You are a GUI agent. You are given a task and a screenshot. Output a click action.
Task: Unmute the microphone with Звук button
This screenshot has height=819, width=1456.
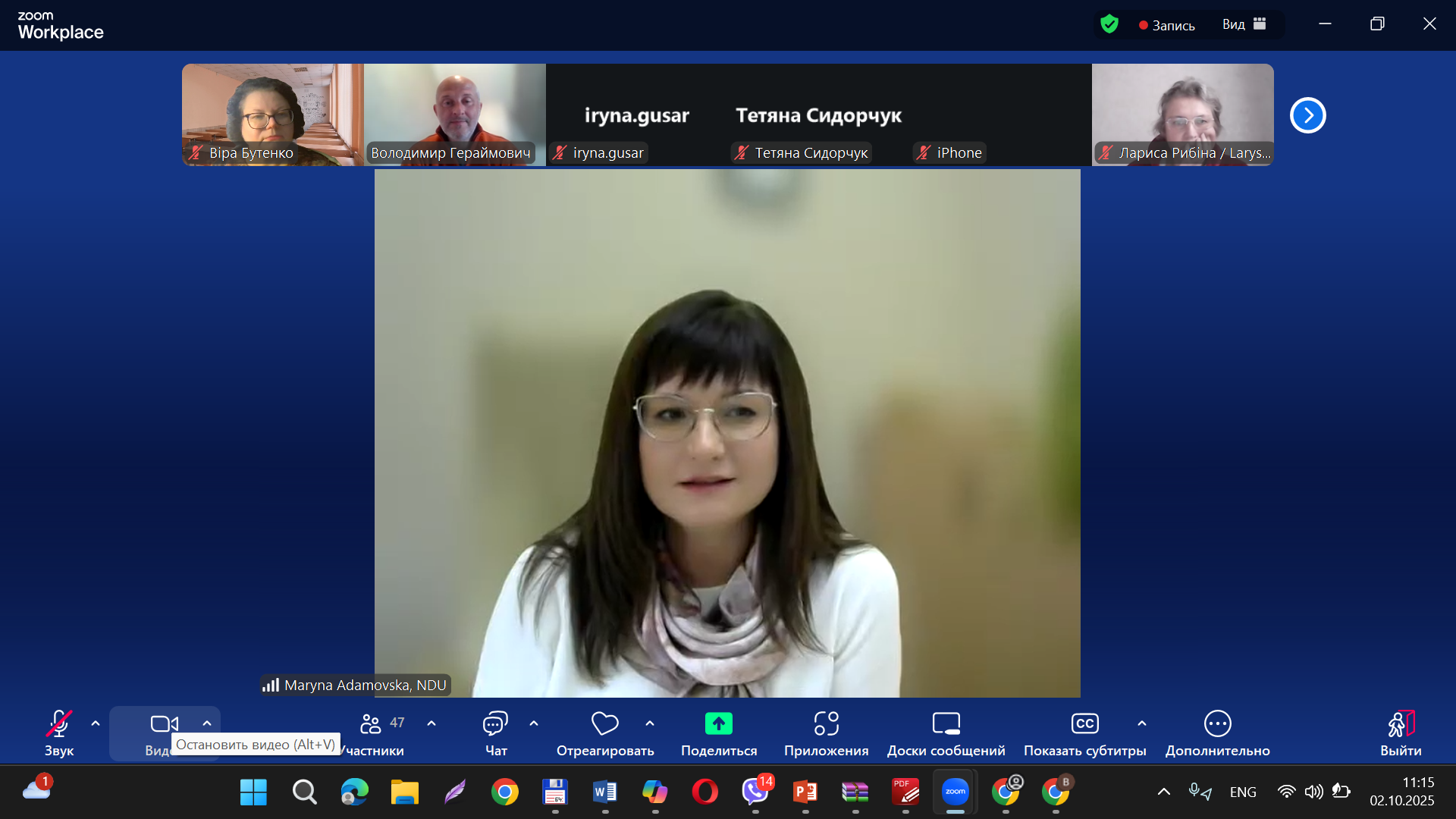(59, 724)
